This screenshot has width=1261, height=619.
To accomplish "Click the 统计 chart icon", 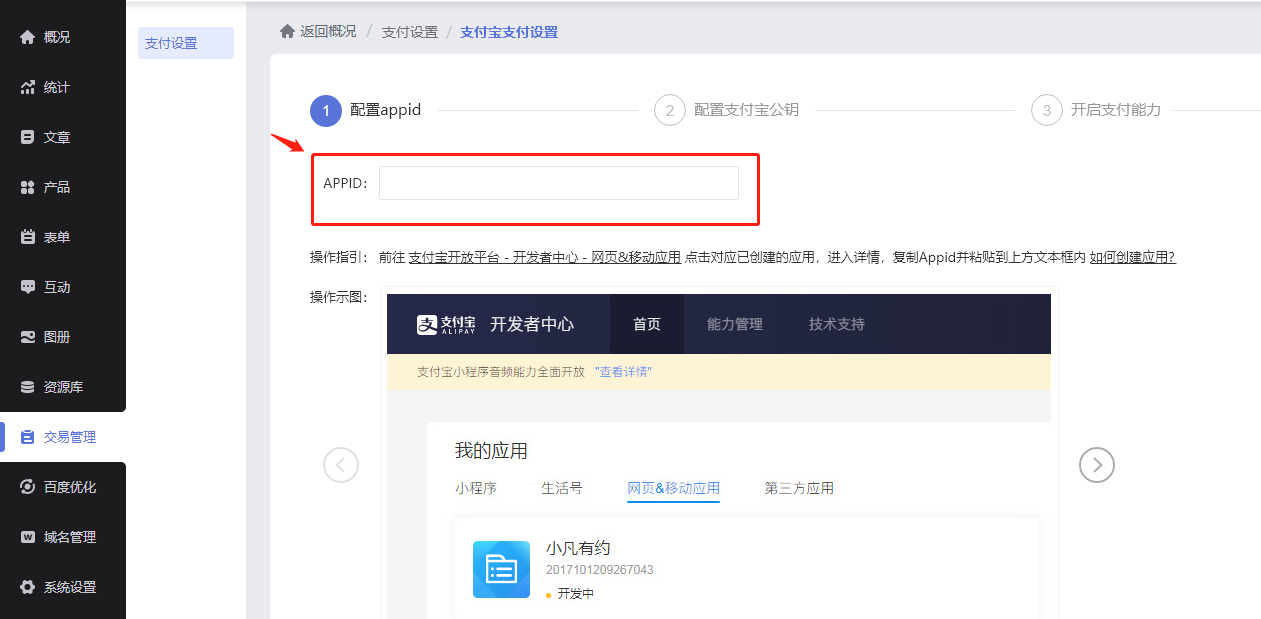I will [x=27, y=87].
